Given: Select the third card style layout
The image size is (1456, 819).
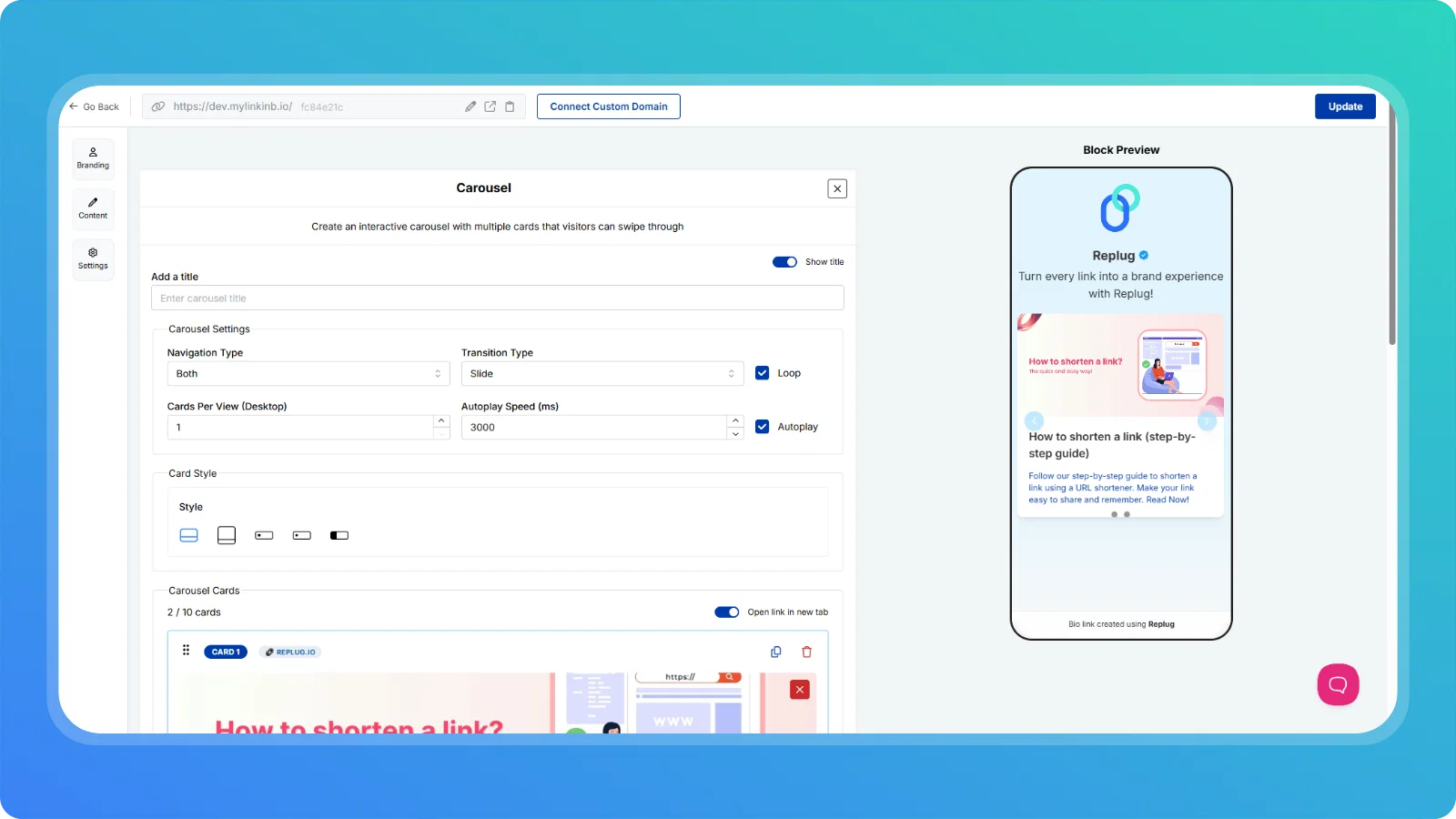Looking at the screenshot, I should coord(264,535).
